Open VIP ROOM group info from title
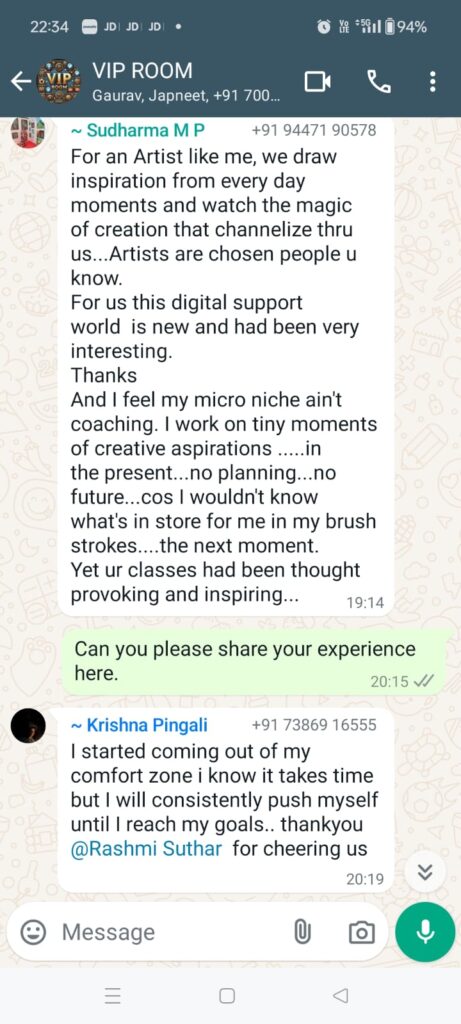Screen dimensions: 461x1024 click(x=142, y=70)
